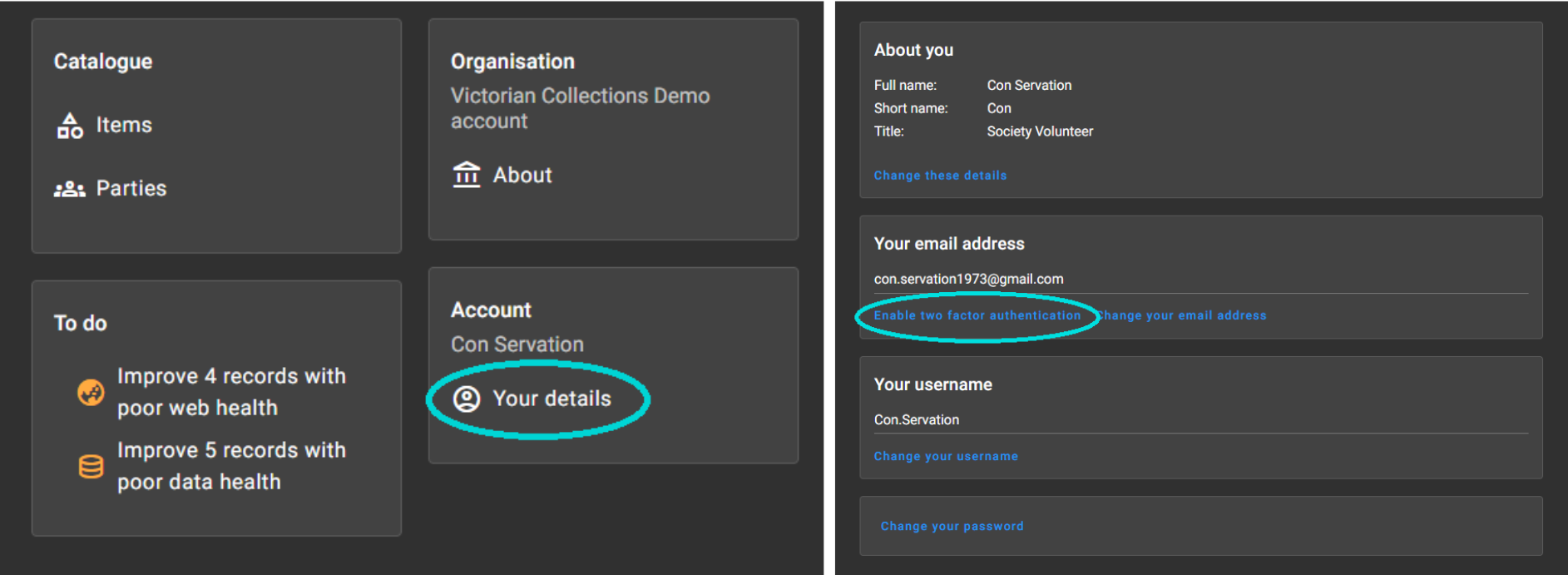Click the Change your username link
Image resolution: width=1568 pixels, height=575 pixels.
pyautogui.click(x=946, y=456)
